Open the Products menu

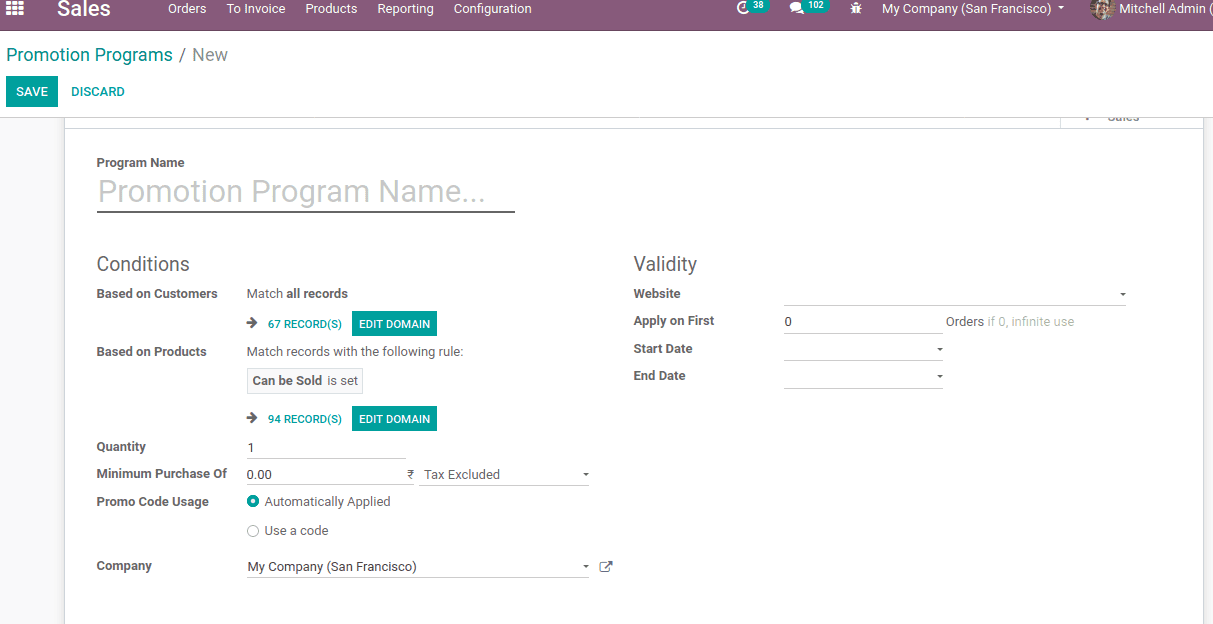331,9
